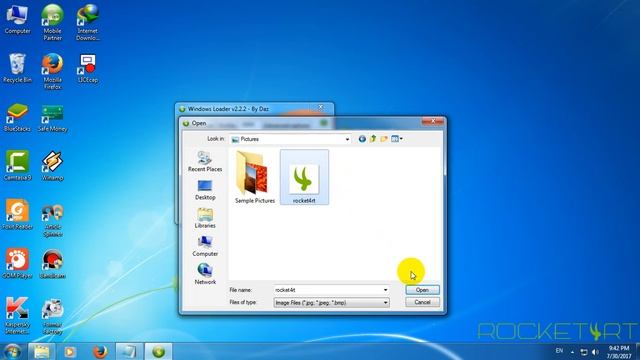
Task: Select the Kaspersky Internet Security desktop shortcut
Action: 17,316
